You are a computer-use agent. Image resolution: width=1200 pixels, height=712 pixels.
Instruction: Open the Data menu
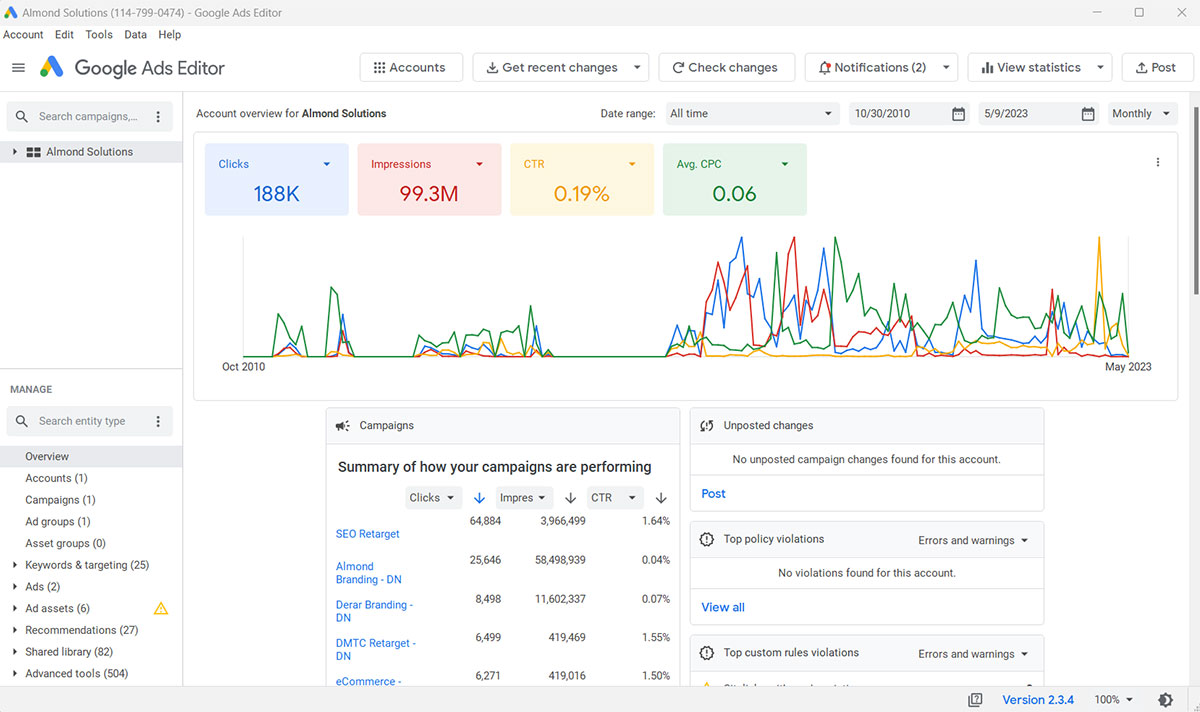tap(136, 34)
